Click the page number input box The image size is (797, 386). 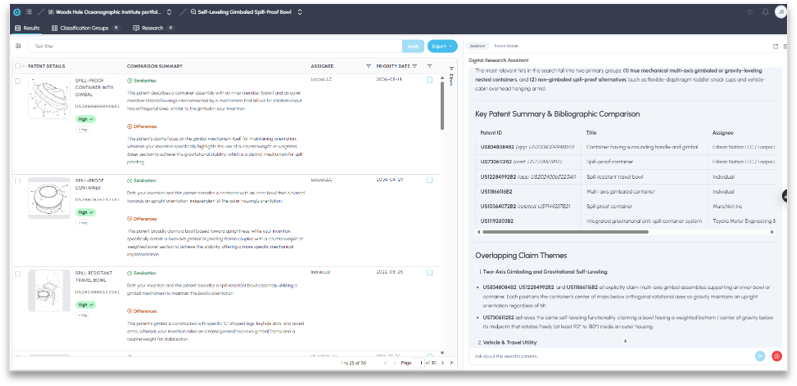coord(418,363)
